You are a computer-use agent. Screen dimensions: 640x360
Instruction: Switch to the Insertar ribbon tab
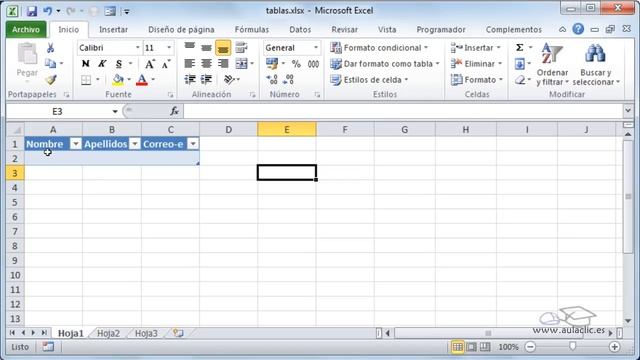click(x=113, y=29)
